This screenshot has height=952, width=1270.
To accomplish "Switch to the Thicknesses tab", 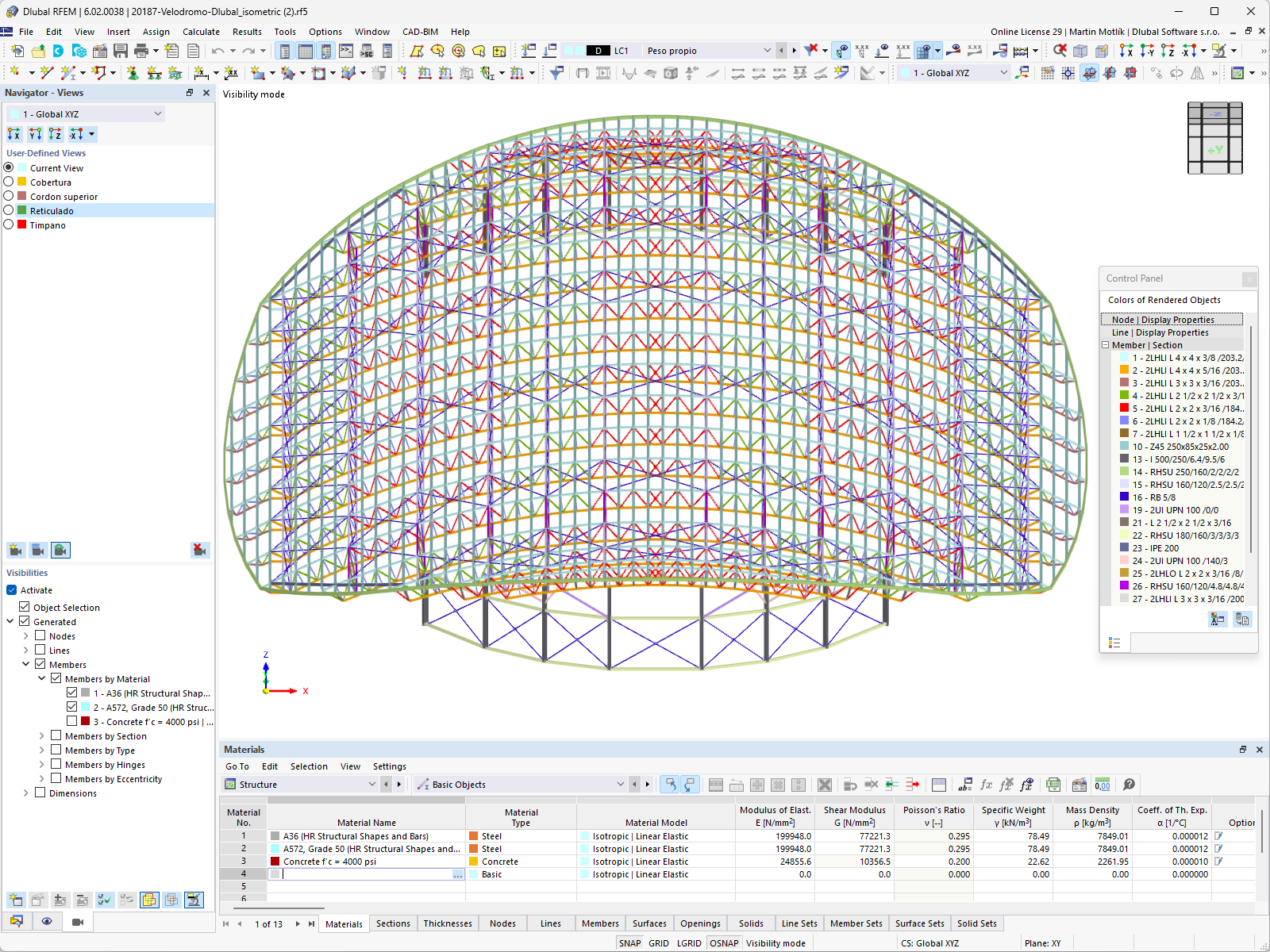I will click(448, 923).
